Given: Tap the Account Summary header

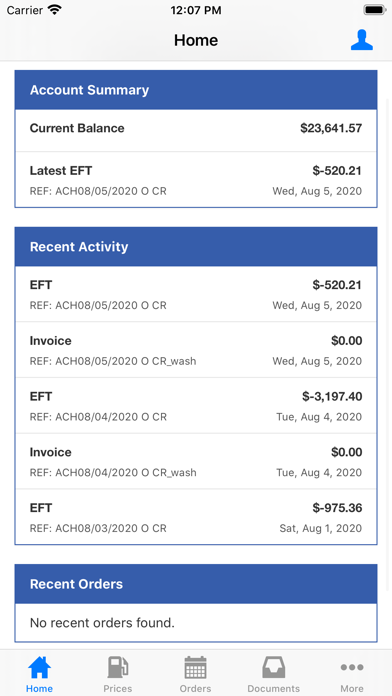Looking at the screenshot, I should 196,90.
